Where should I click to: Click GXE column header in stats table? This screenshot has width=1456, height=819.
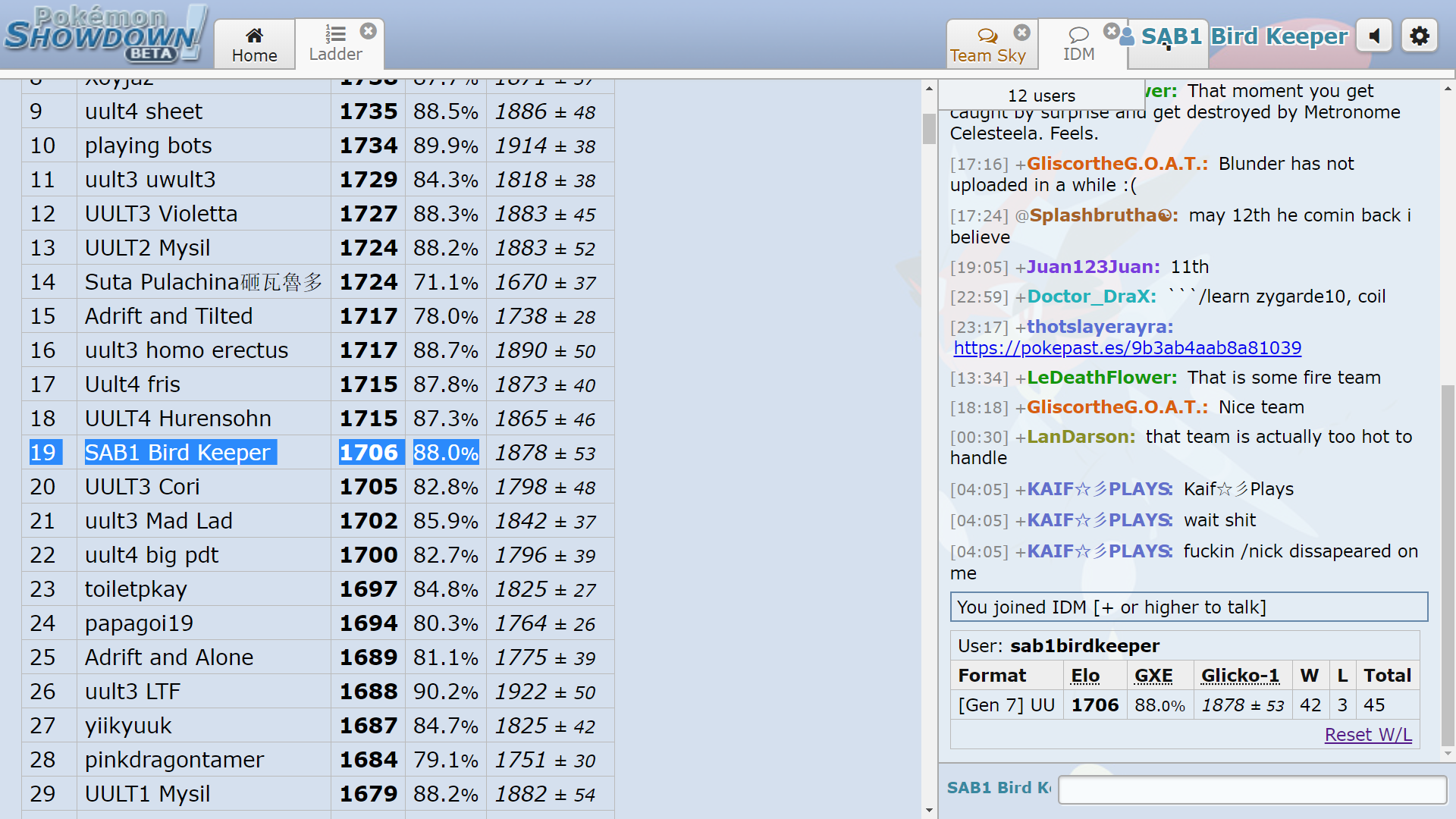coord(1153,676)
